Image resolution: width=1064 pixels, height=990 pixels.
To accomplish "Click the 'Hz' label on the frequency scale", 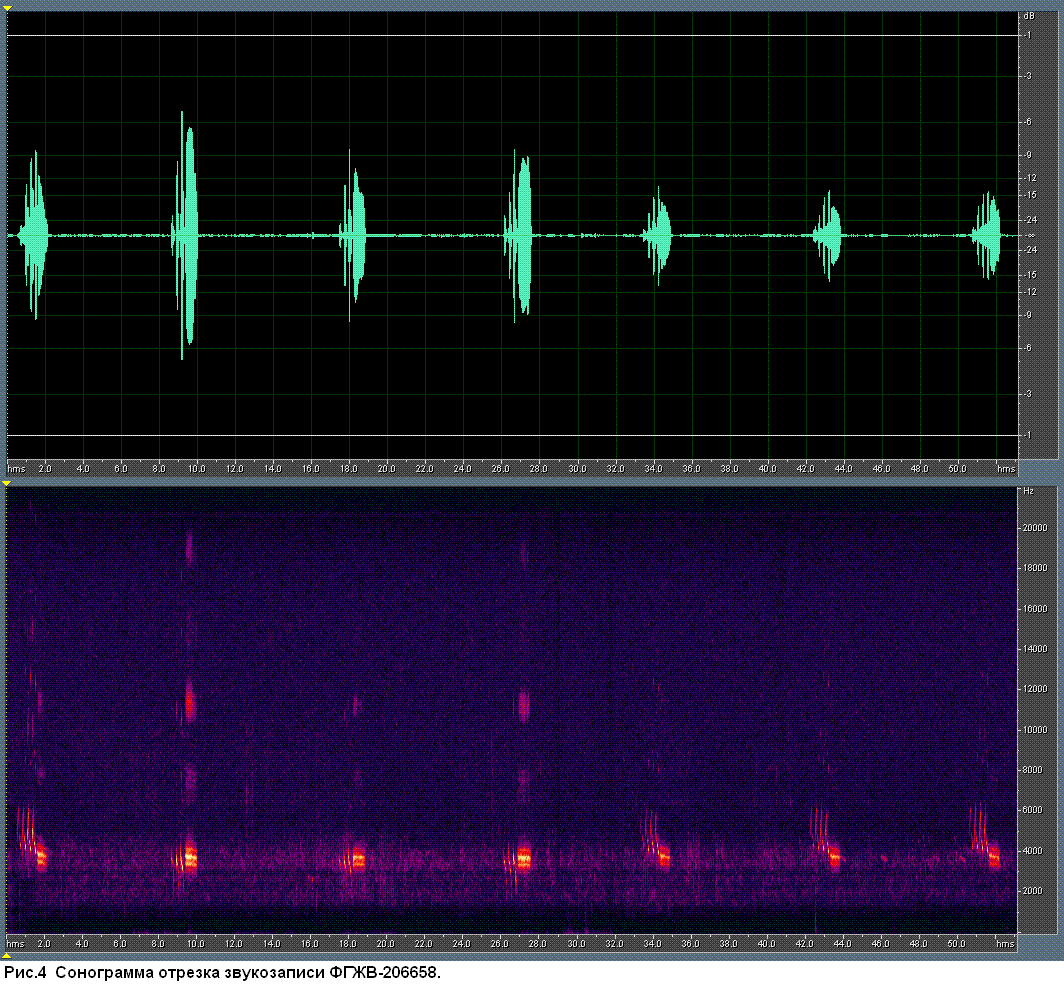I will point(1027,492).
